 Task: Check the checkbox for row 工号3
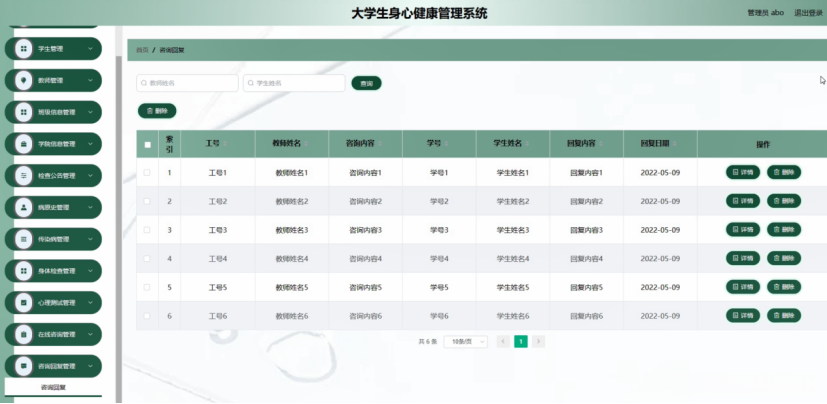click(x=147, y=230)
